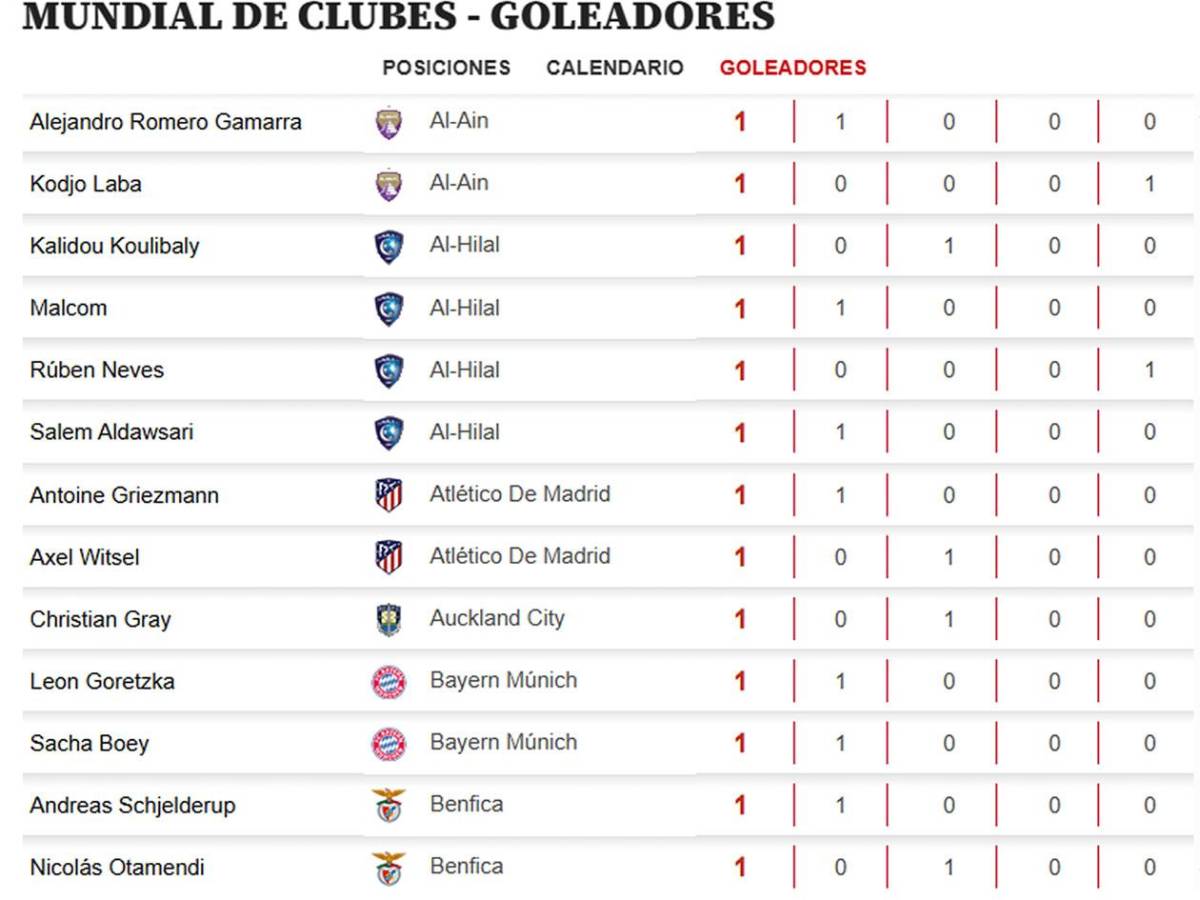The image size is (1200, 900).
Task: Select the Auckland City club badge
Action: (x=389, y=618)
